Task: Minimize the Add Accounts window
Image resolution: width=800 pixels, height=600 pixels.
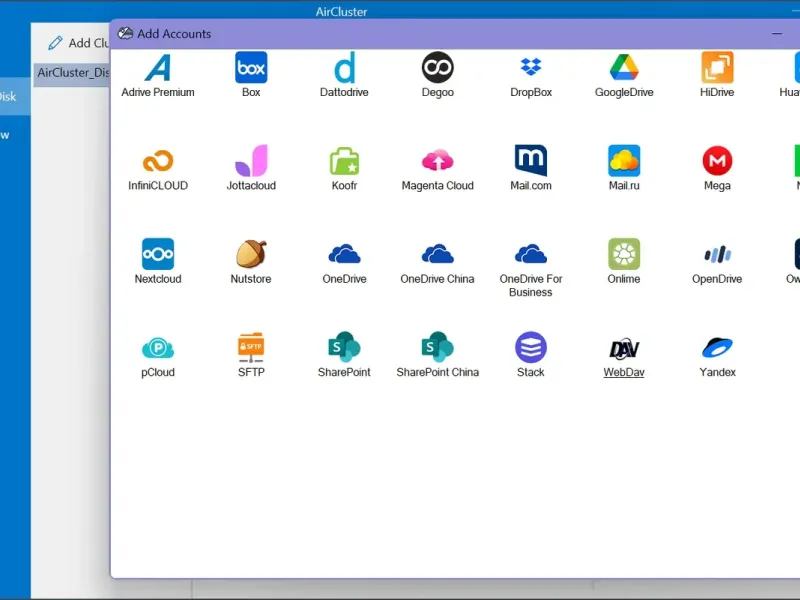Action: (x=777, y=34)
